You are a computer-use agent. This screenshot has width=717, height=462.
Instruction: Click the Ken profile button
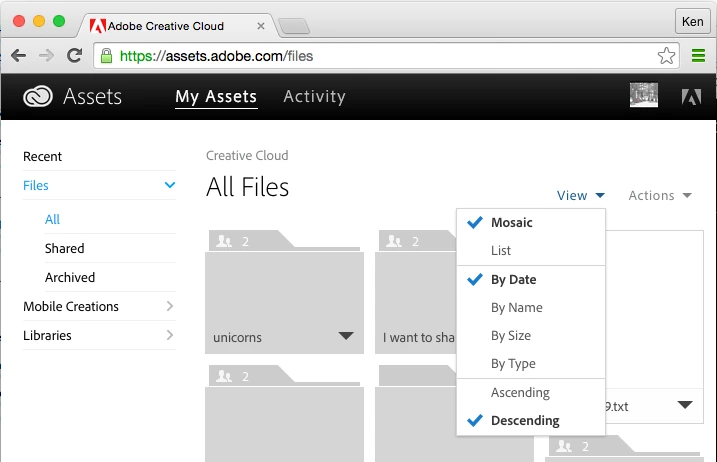tap(692, 21)
